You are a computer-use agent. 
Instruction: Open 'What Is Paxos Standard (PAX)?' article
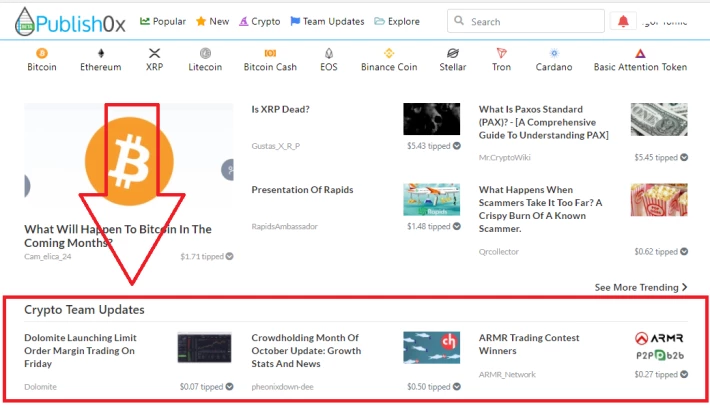point(543,122)
